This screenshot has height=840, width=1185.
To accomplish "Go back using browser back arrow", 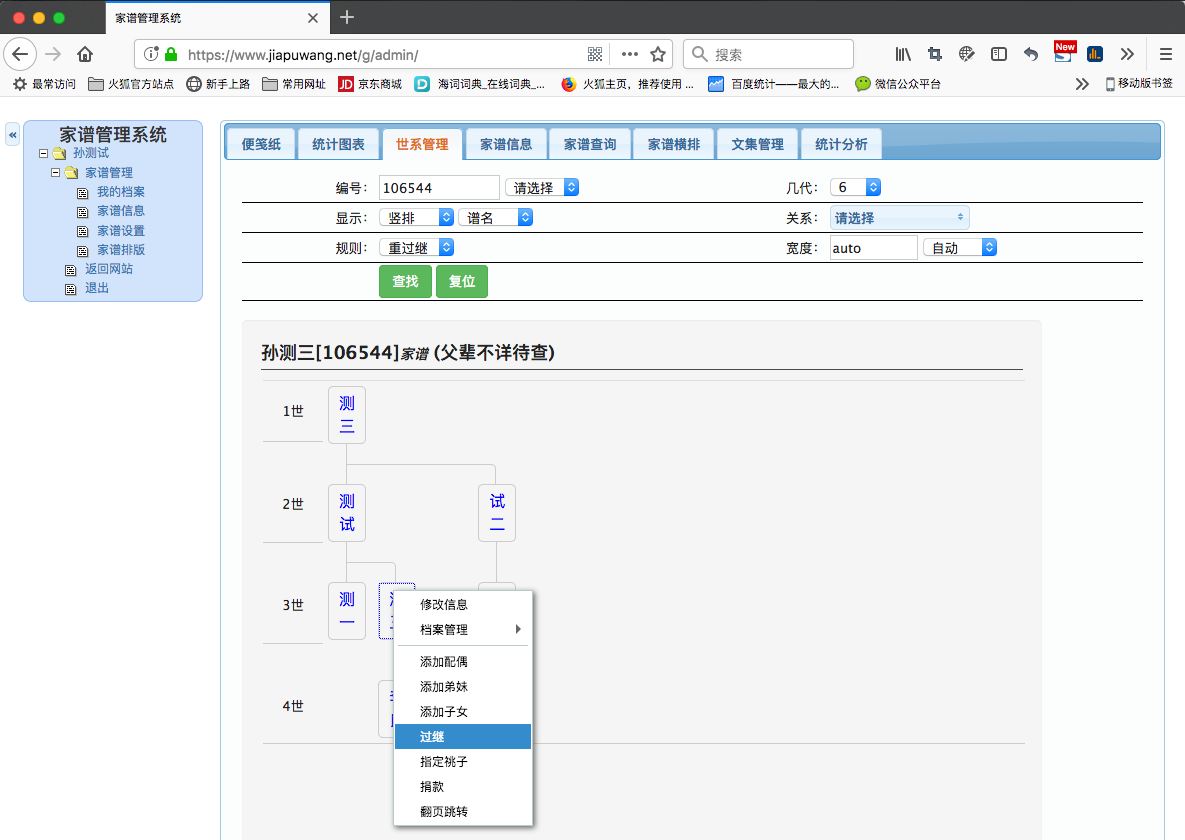I will [20, 54].
